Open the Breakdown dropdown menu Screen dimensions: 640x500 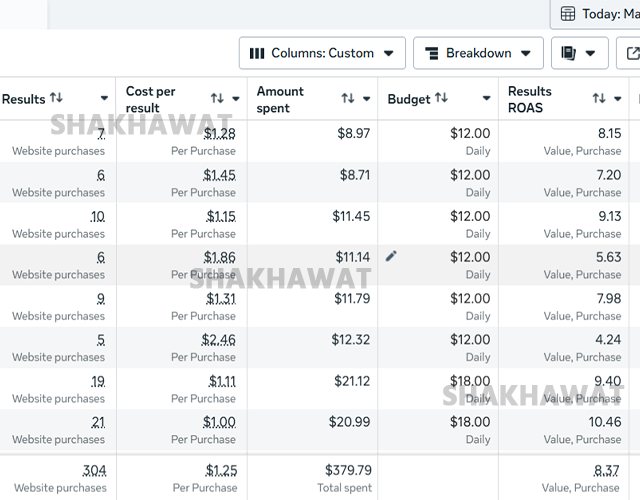point(478,53)
